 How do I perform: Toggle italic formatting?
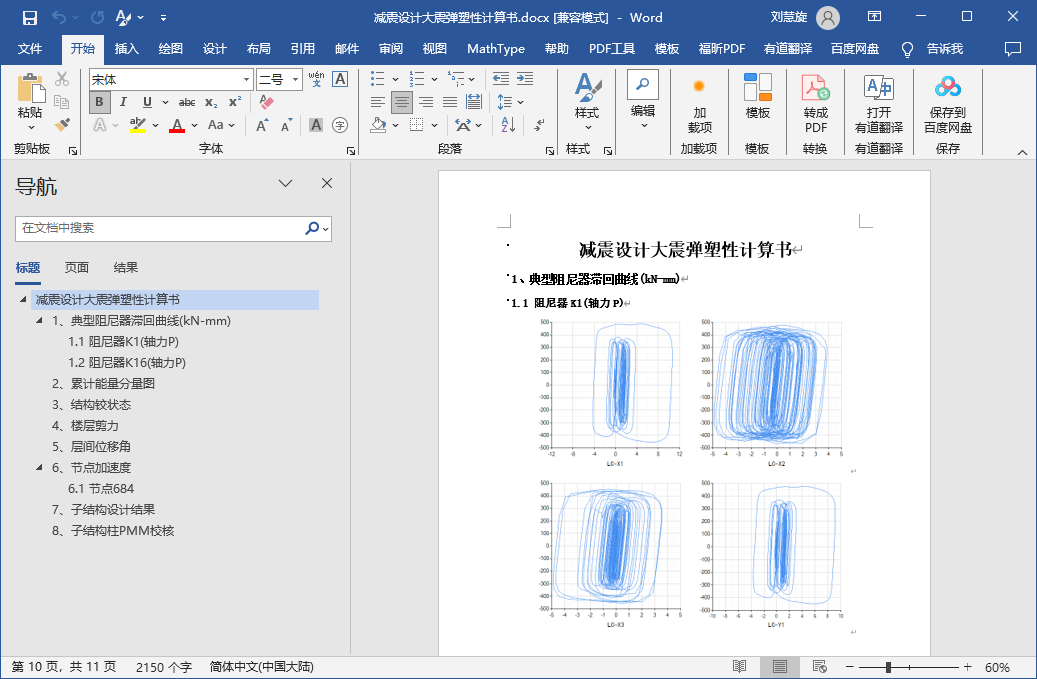coord(123,102)
